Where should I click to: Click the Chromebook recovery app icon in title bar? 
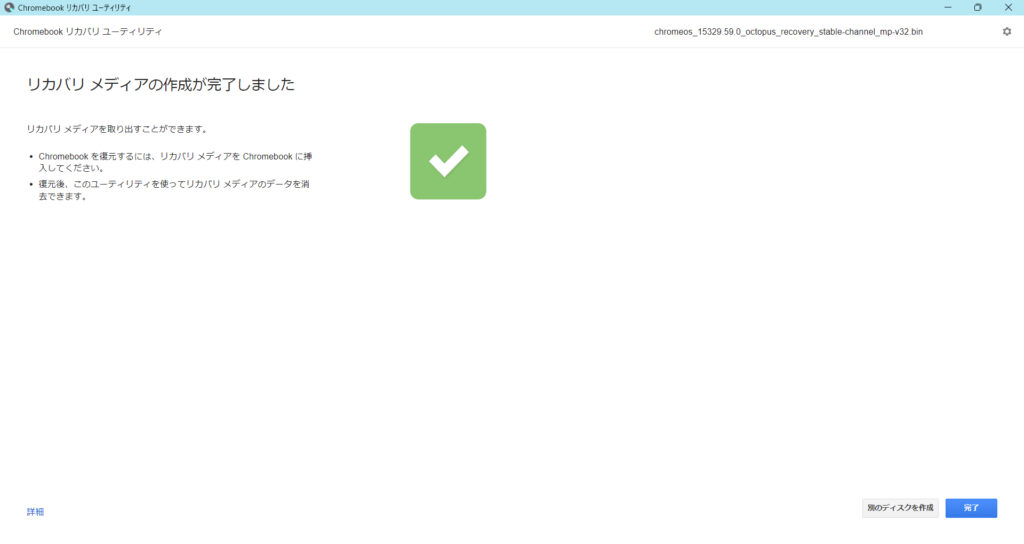[x=9, y=7]
